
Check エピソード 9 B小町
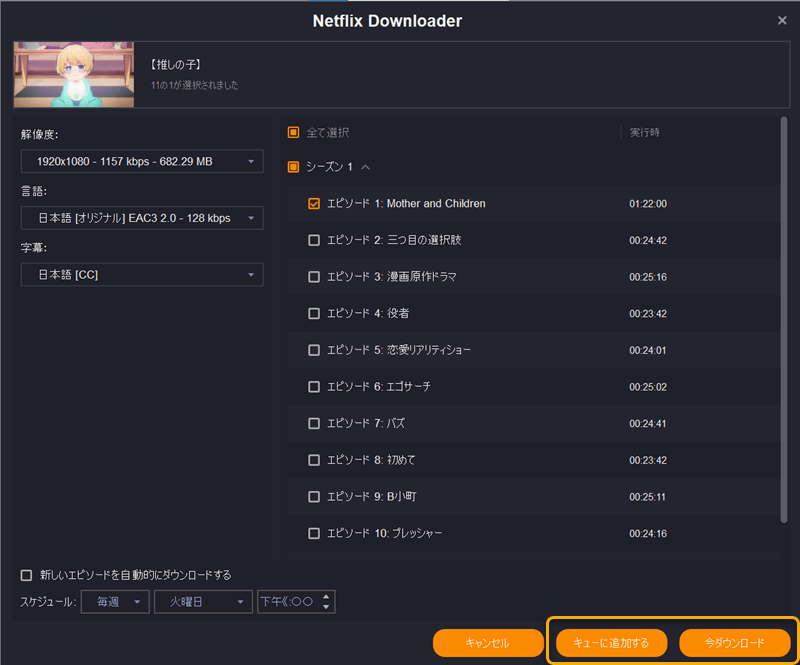[x=314, y=497]
